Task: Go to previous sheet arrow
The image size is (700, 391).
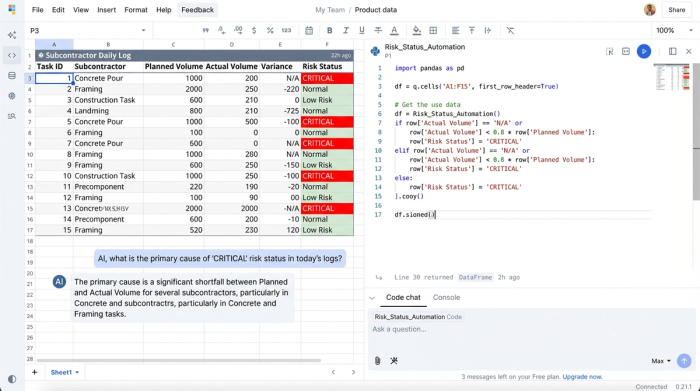Action: [x=333, y=372]
